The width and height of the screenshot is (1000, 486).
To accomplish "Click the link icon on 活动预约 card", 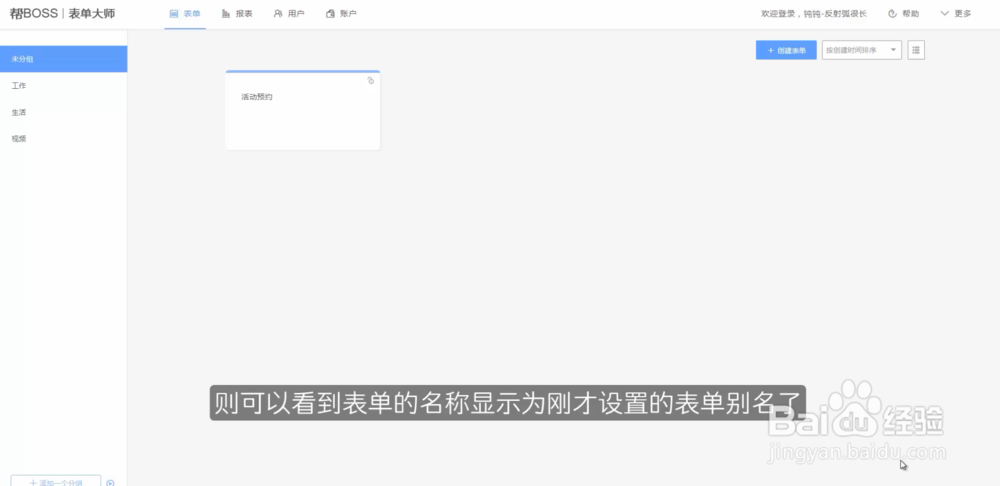I will [x=371, y=80].
